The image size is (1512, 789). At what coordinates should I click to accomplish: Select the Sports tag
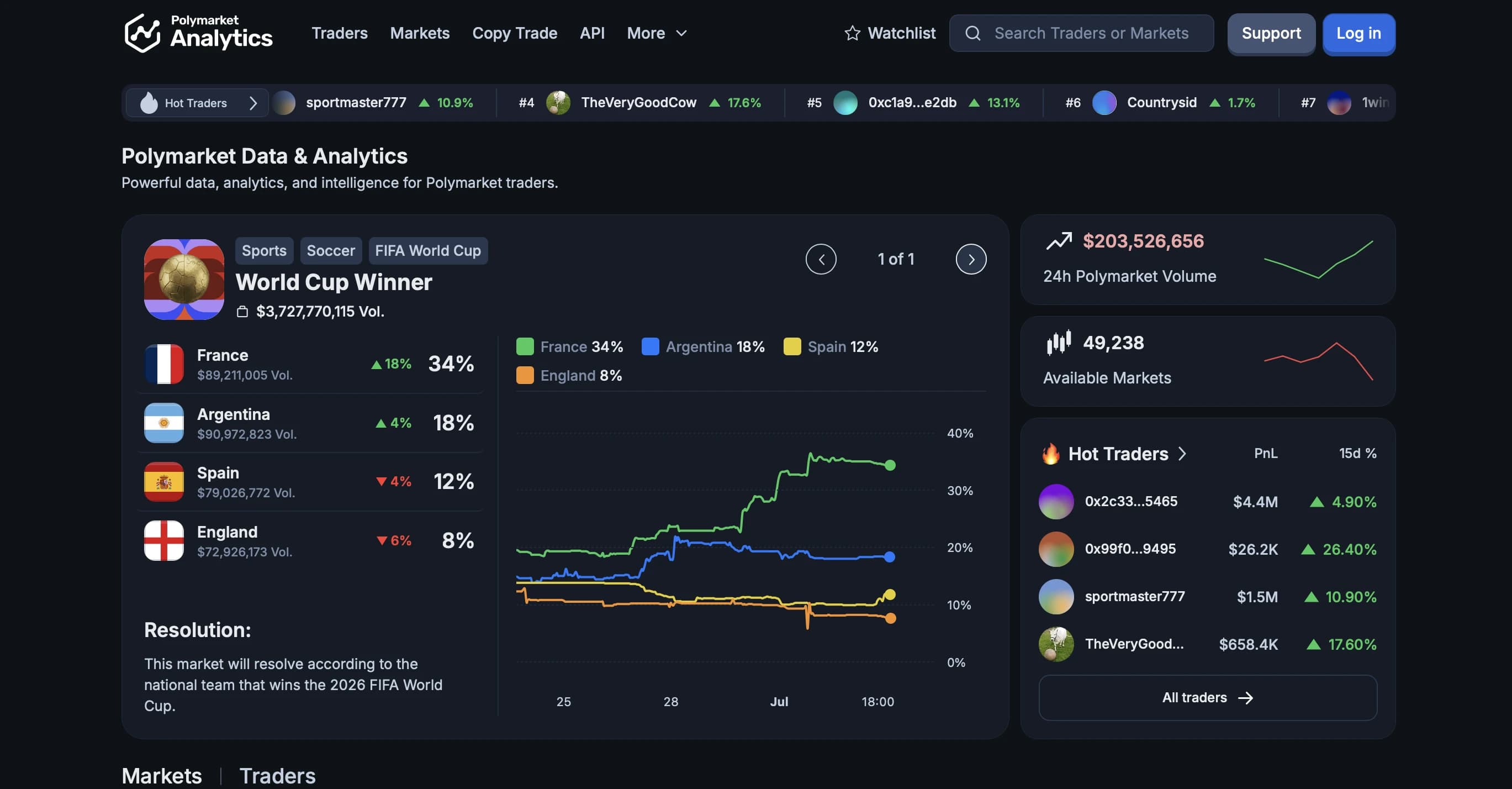tap(264, 251)
